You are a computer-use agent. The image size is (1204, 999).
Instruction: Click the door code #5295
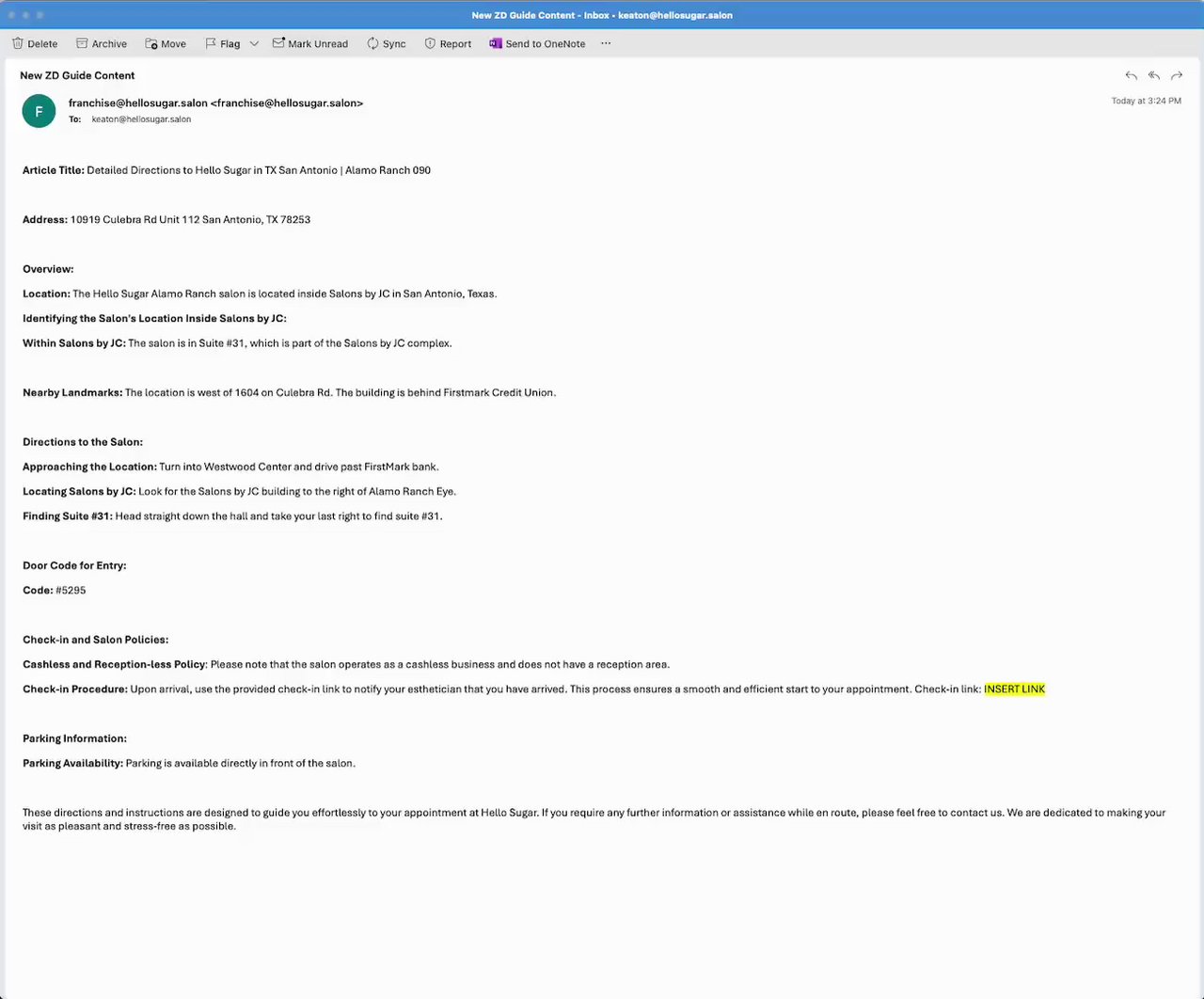pos(71,590)
